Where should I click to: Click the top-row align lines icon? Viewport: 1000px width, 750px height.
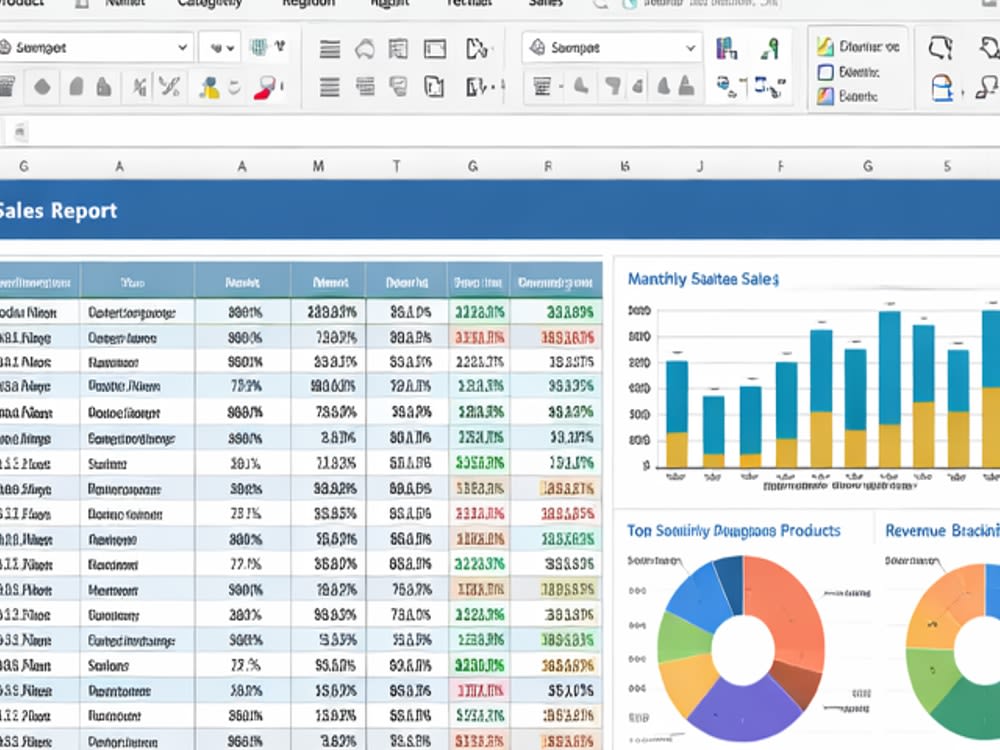pos(330,48)
